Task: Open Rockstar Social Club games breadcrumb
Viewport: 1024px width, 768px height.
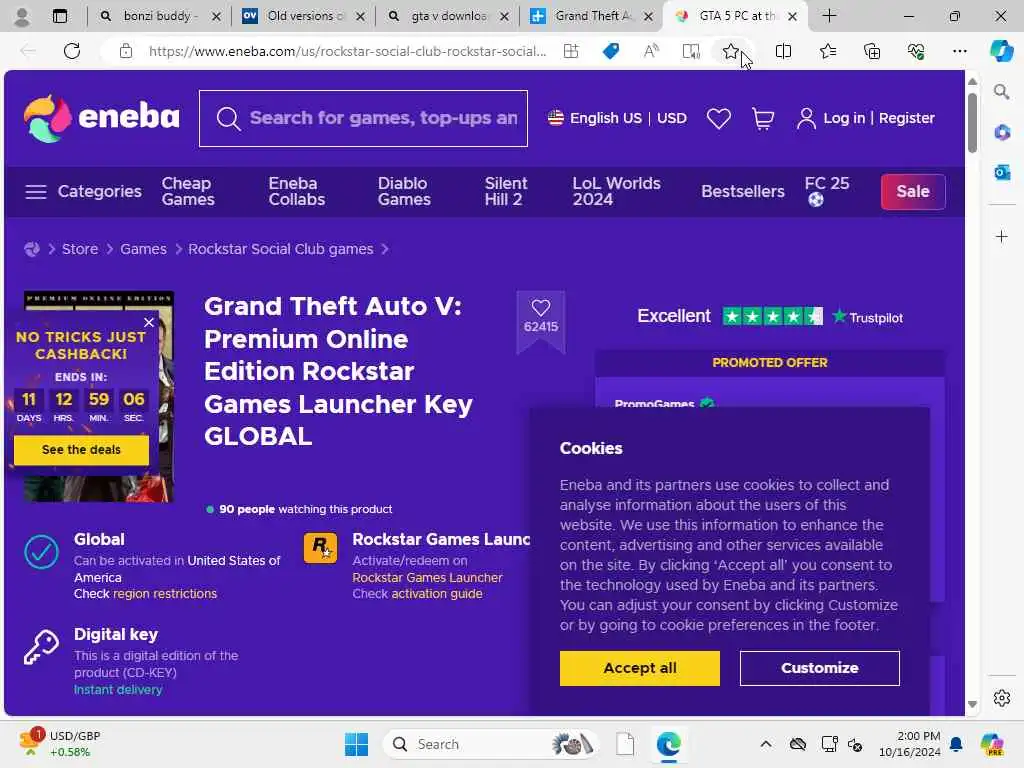Action: pos(281,249)
